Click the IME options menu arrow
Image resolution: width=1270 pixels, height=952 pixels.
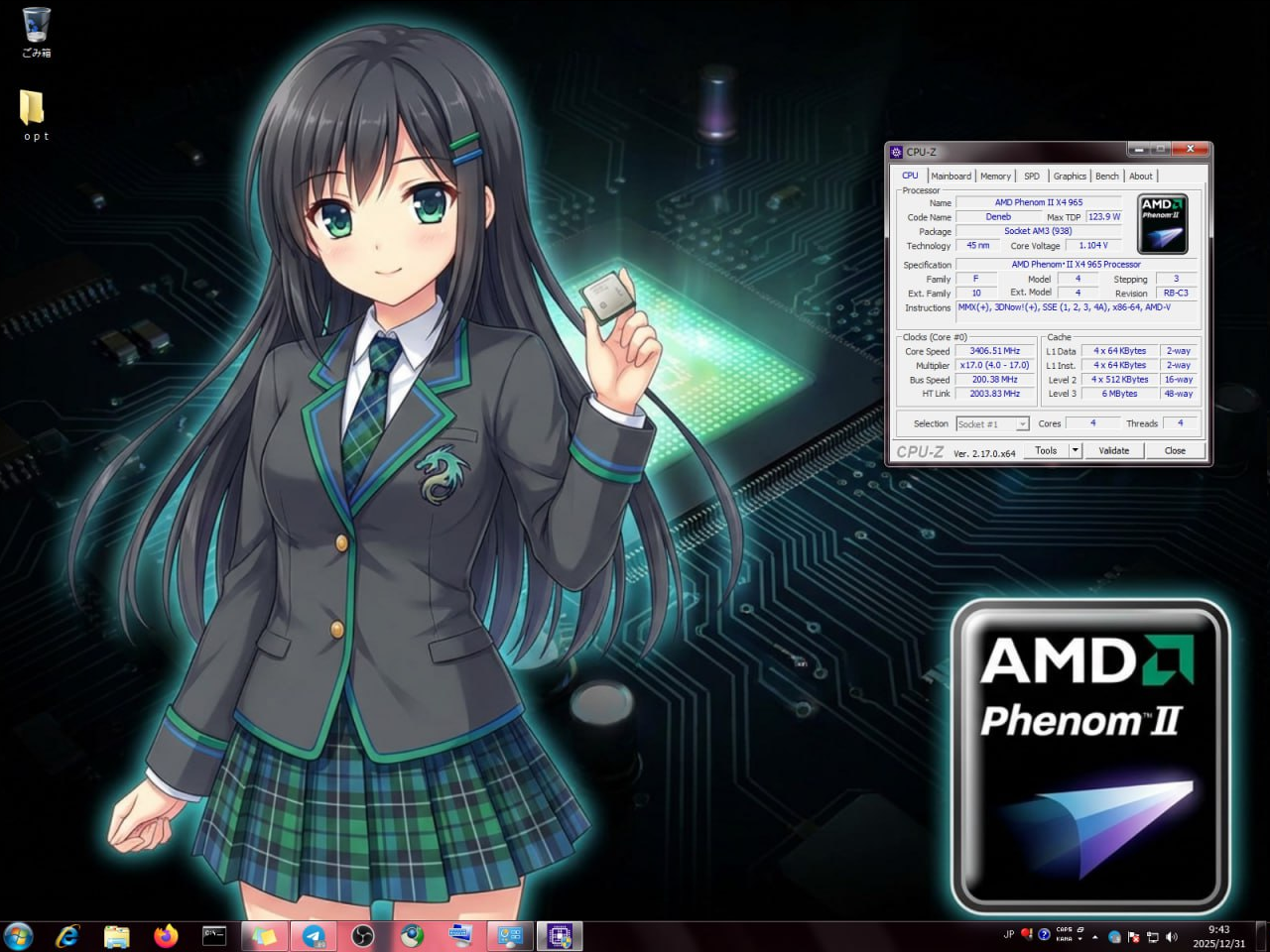[x=1079, y=938]
